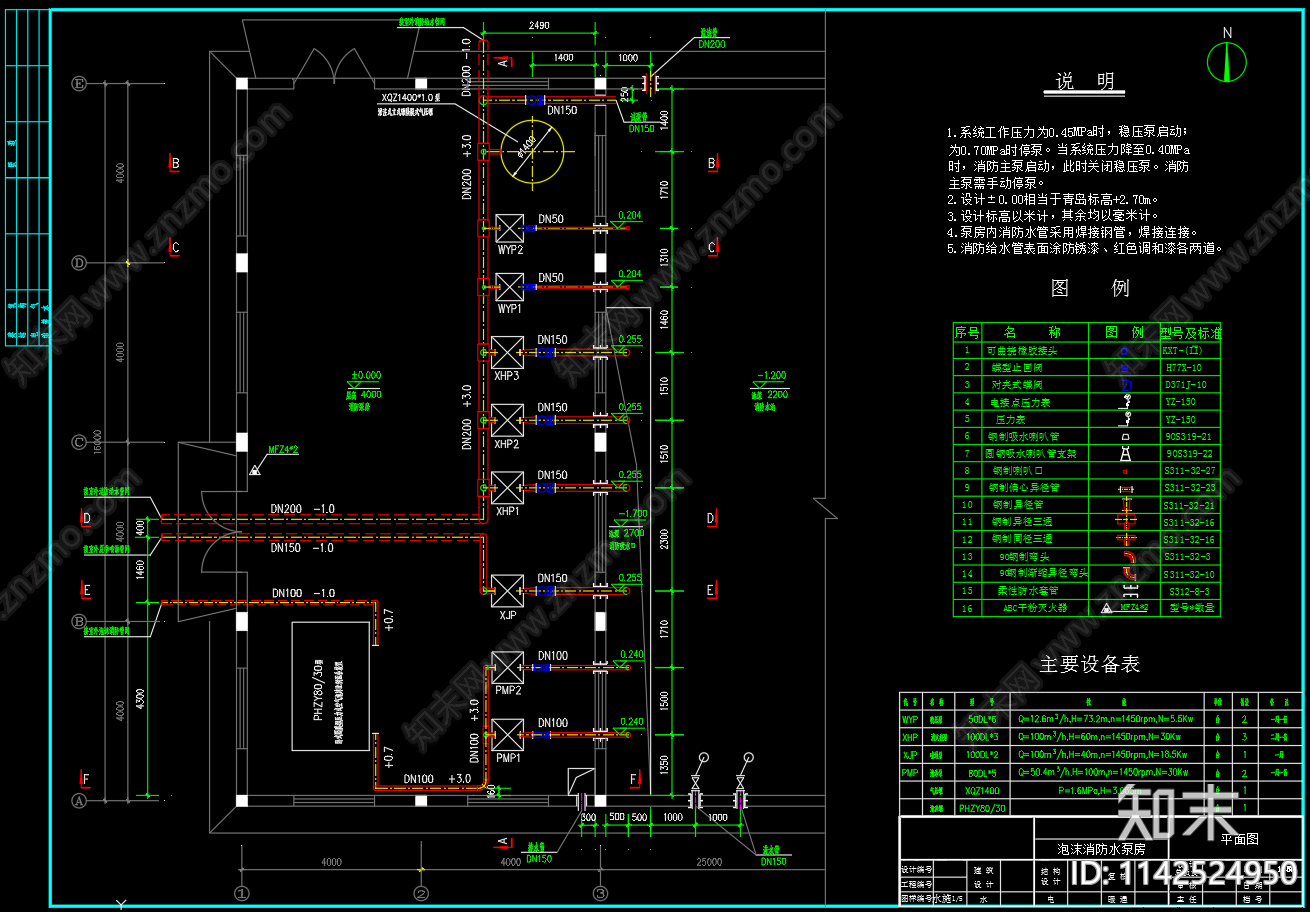The height and width of the screenshot is (912, 1310).
Task: Click the horizontal pipe label DN150 -1.0
Action: [x=302, y=548]
